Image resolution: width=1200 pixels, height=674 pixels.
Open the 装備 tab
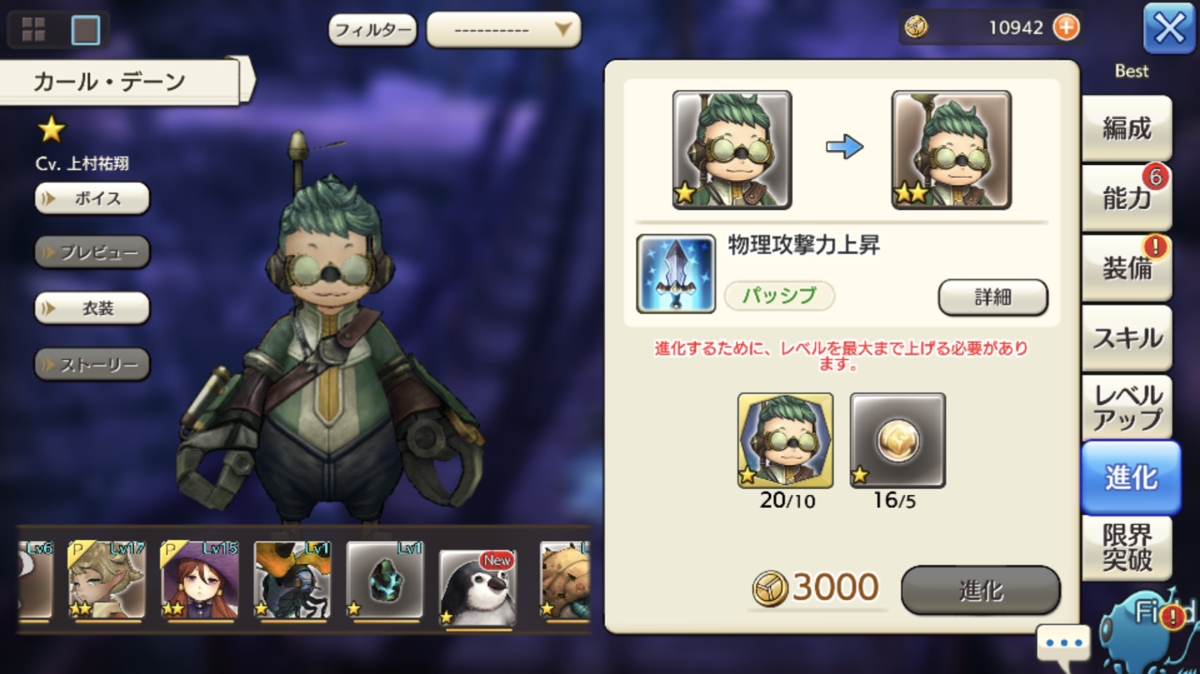(1127, 268)
